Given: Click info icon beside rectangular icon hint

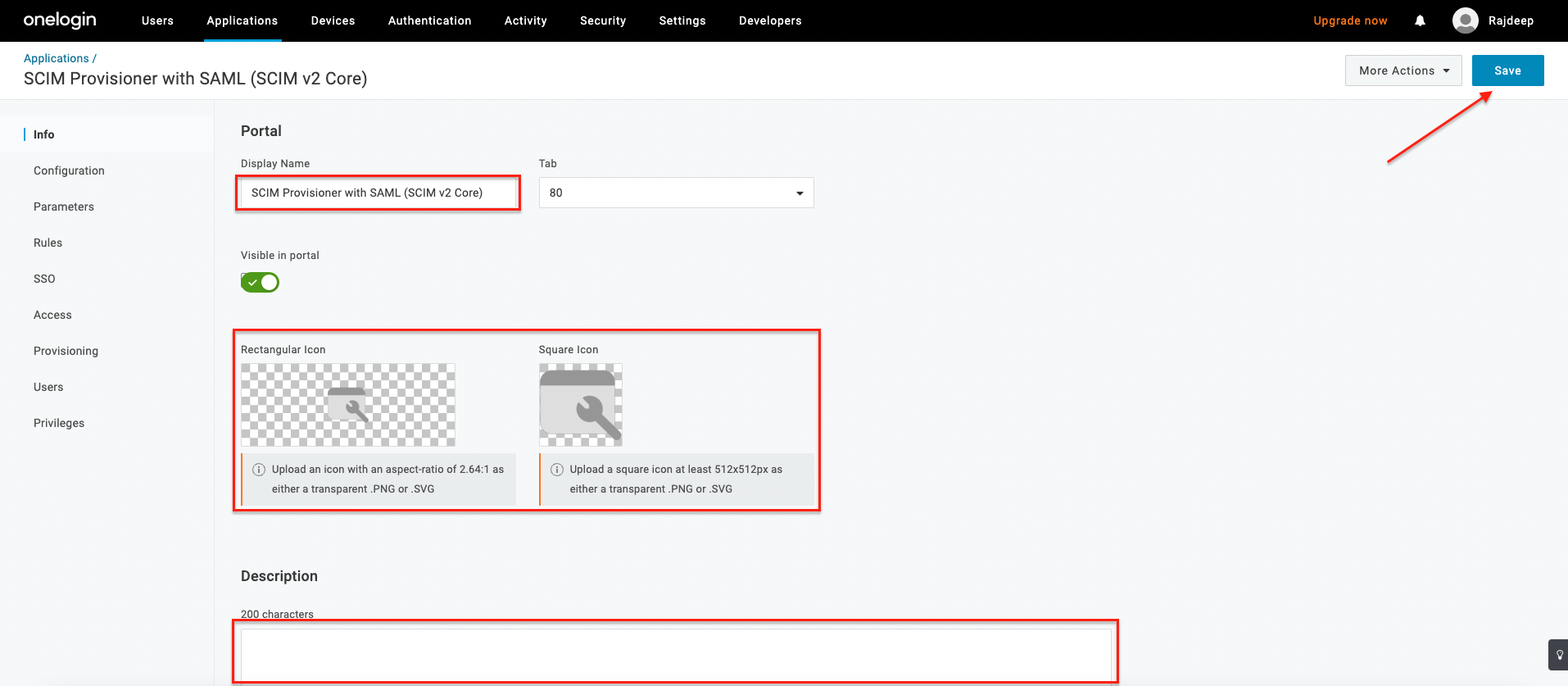Looking at the screenshot, I should pos(259,470).
